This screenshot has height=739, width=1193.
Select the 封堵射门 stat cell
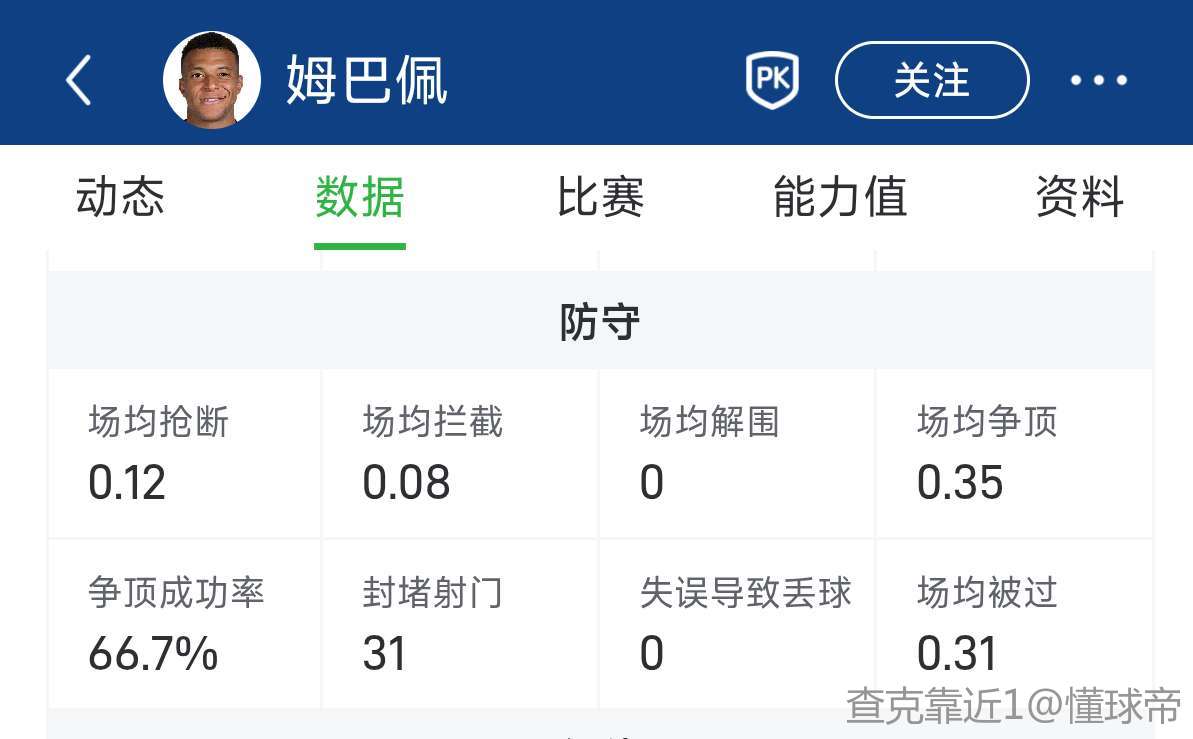coord(460,624)
